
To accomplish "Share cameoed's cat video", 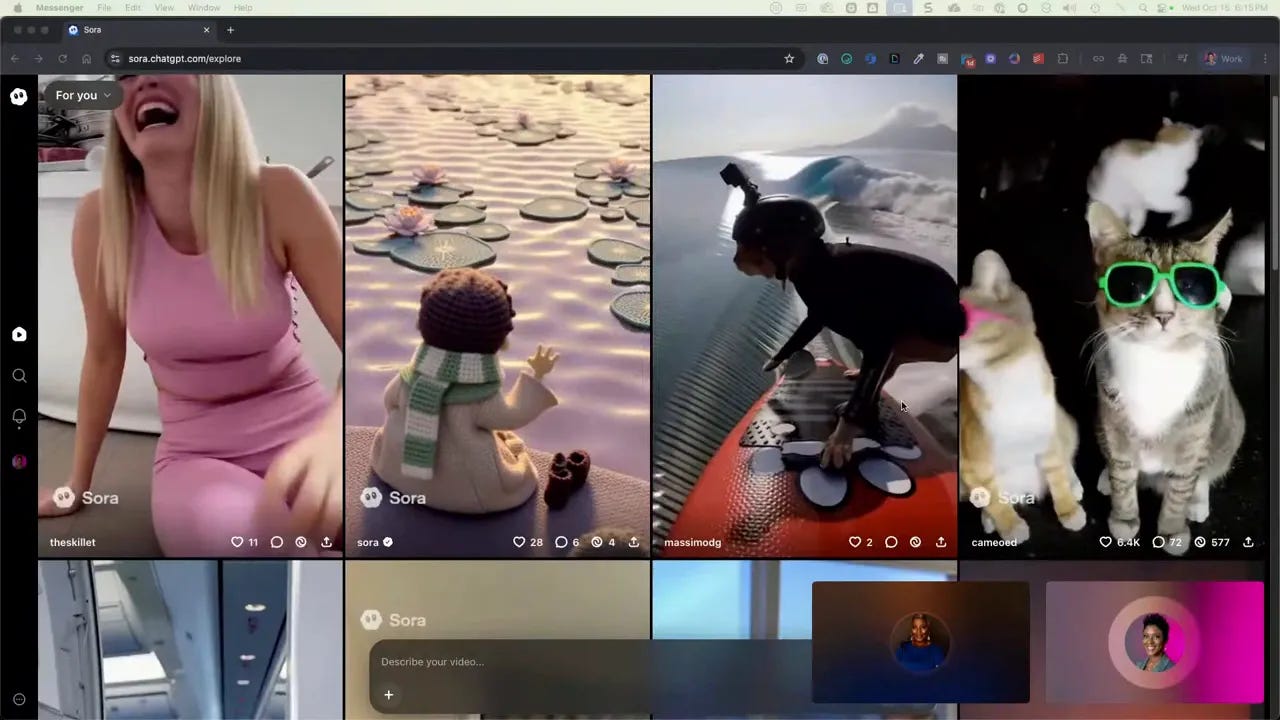I will [x=1248, y=542].
